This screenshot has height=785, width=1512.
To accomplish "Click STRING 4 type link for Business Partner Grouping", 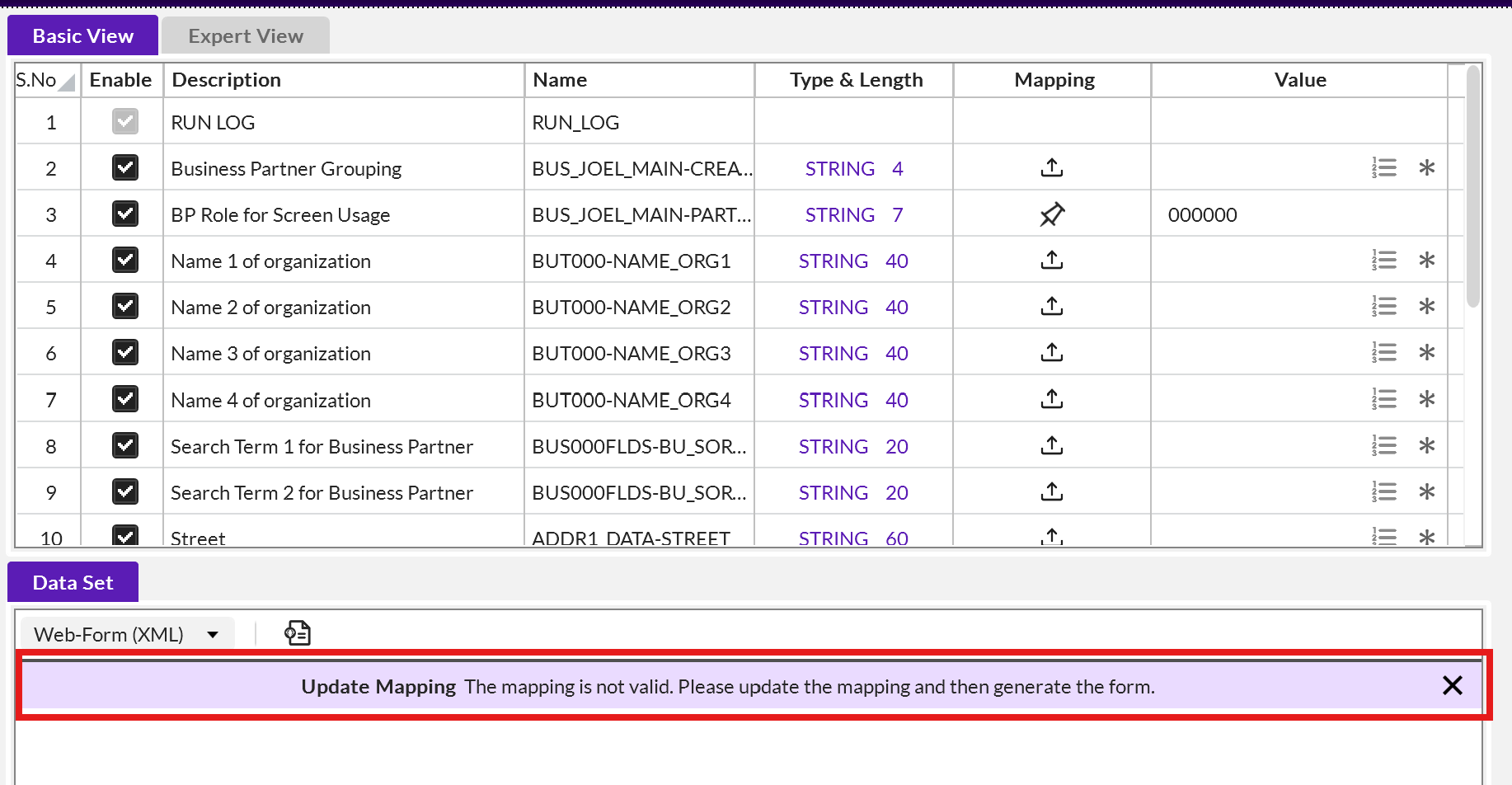I will (x=854, y=168).
